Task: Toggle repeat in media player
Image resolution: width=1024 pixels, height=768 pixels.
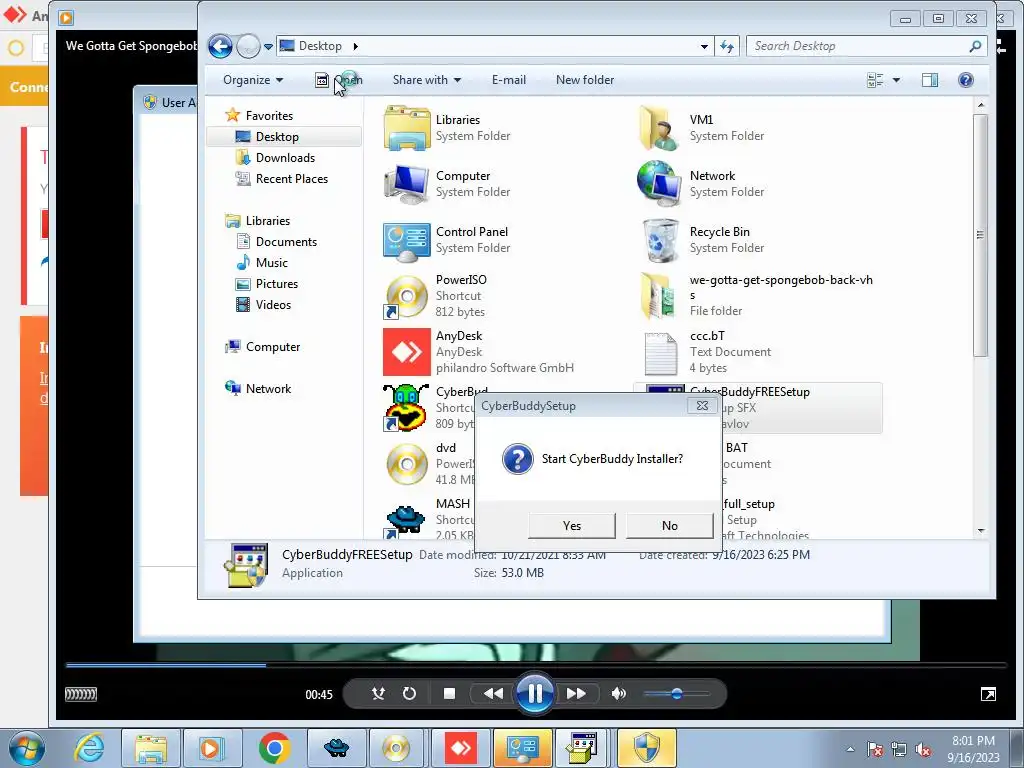Action: pos(409,694)
